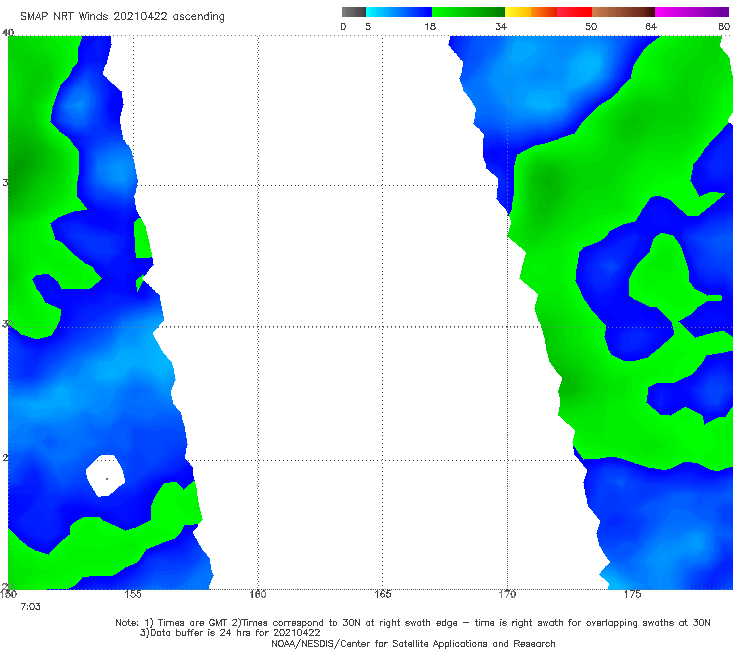Viewport: 740px width, 650px height.
Task: Click the blue segment of the color bar
Action: (x=399, y=12)
